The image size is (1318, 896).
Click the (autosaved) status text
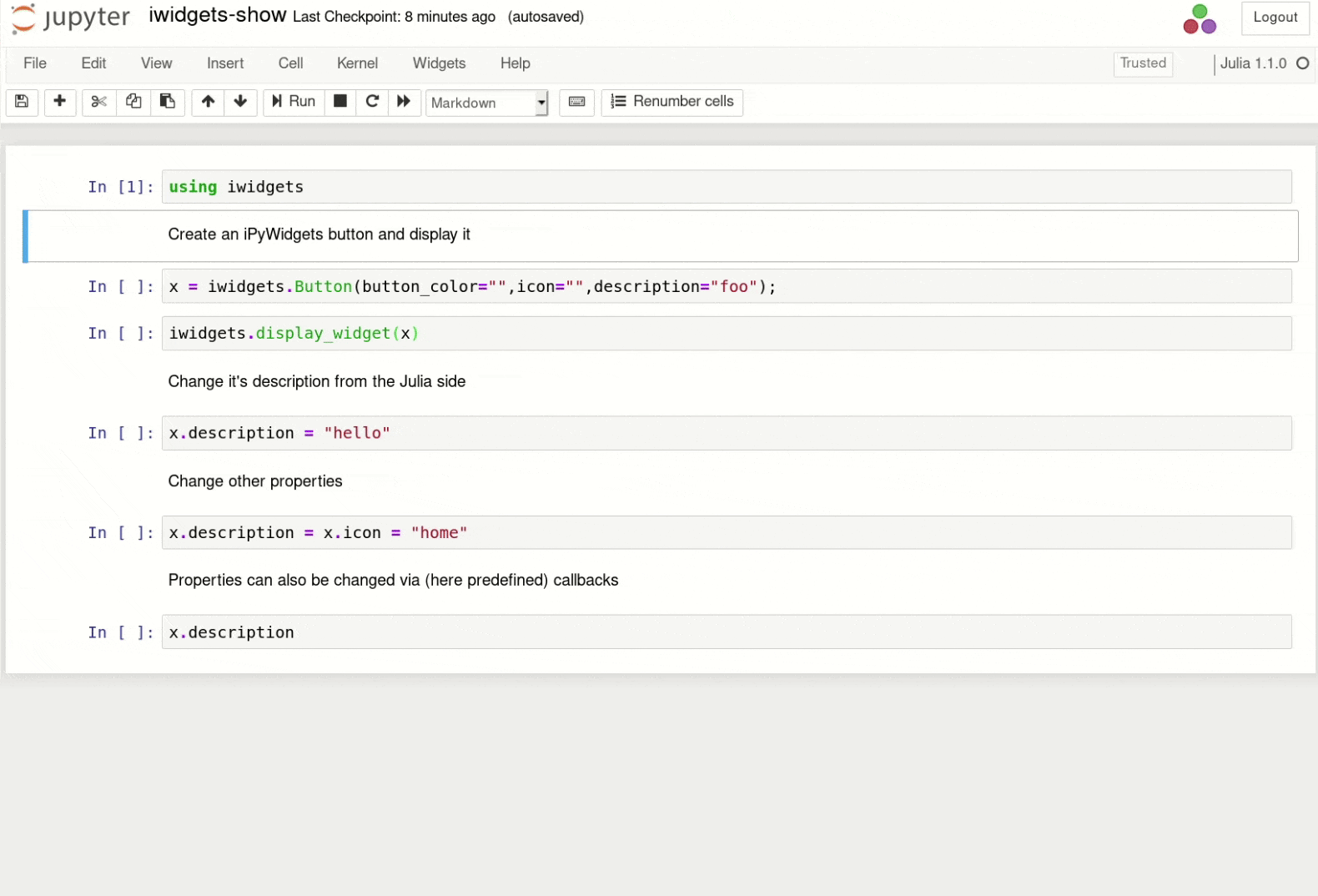[x=546, y=17]
